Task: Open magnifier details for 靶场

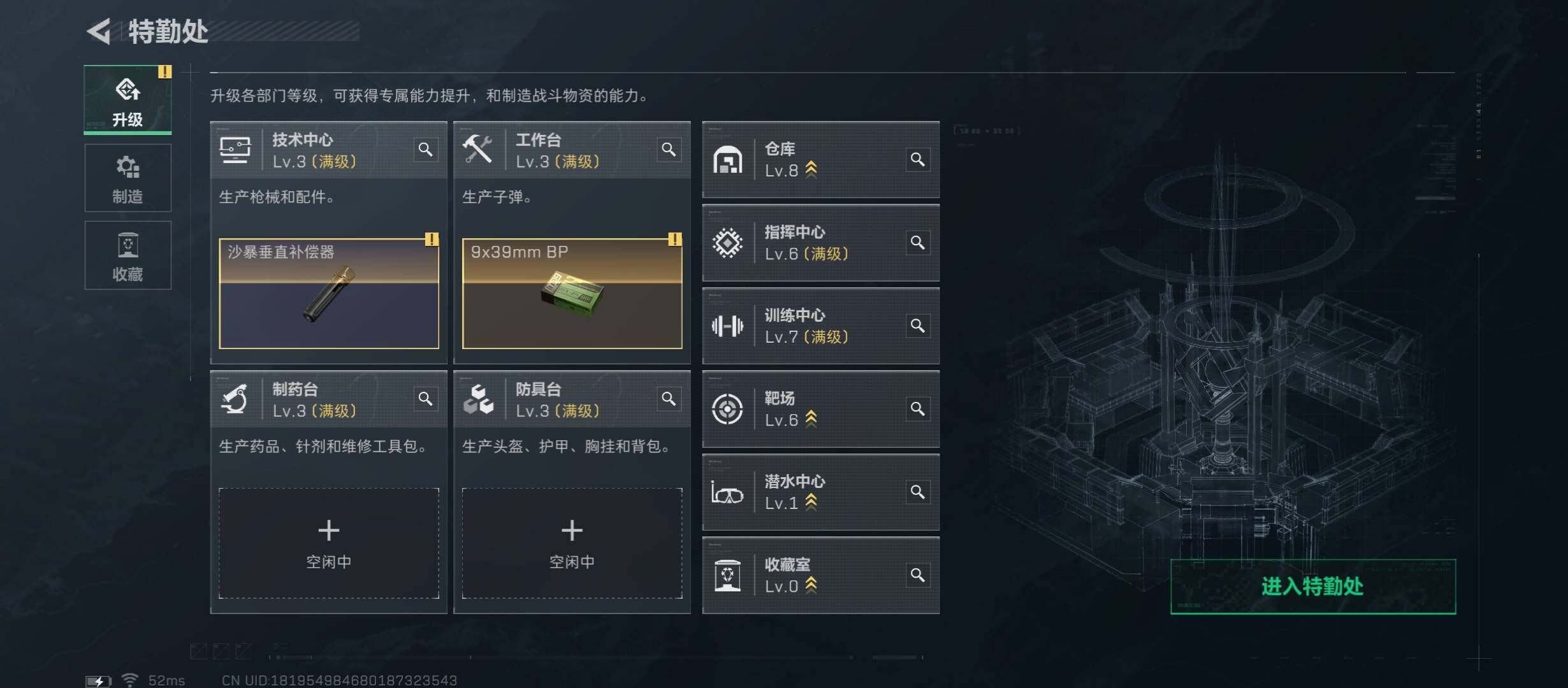Action: (918, 409)
